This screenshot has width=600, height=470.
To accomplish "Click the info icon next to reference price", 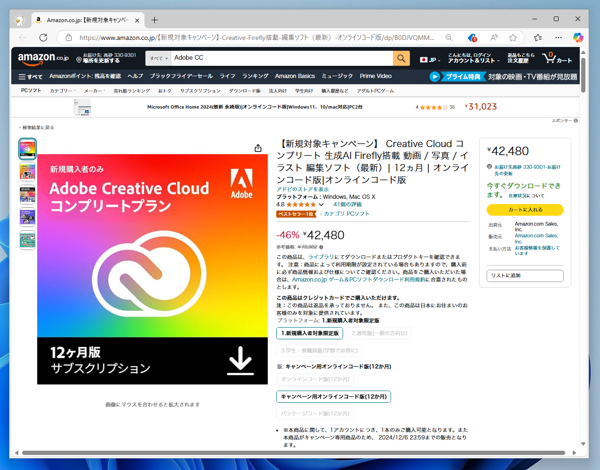I will click(321, 247).
